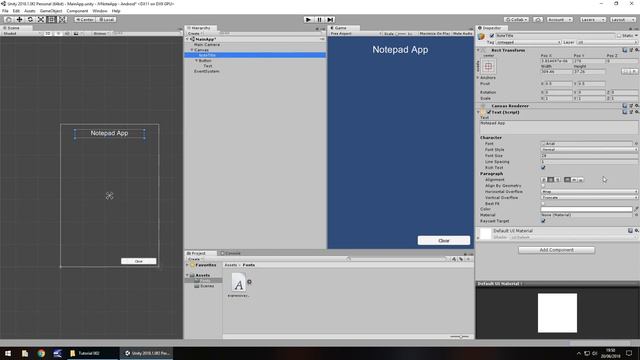The height and width of the screenshot is (360, 640).
Task: Open the Window menu
Action: pyautogui.click(x=100, y=11)
